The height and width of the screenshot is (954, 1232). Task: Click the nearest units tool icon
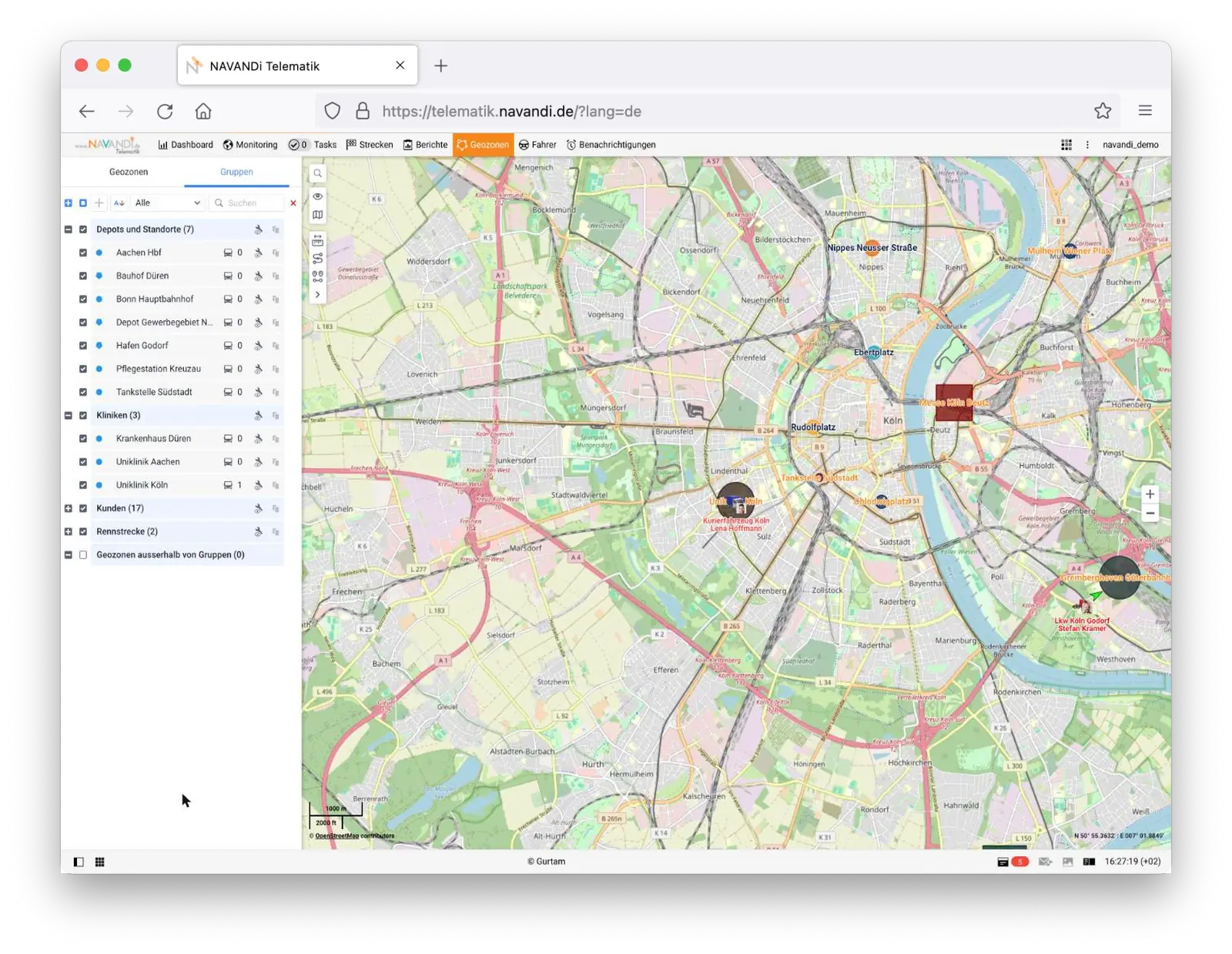tap(317, 276)
